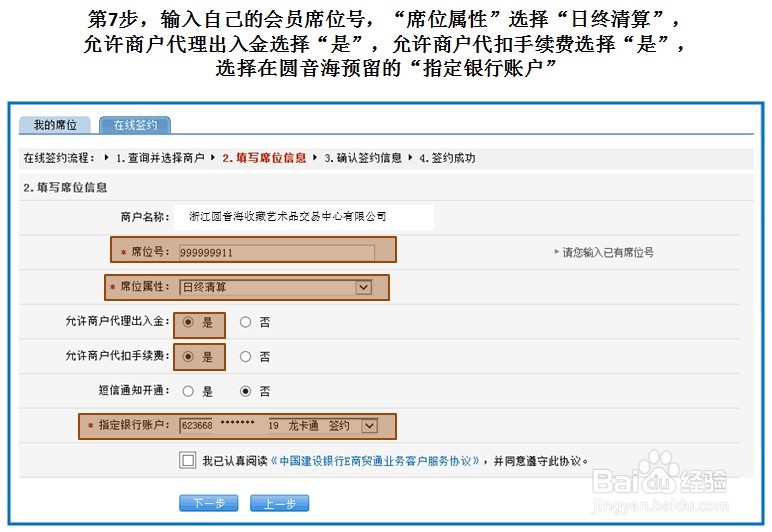This screenshot has height=532, width=772.
Task: Click the 2.填写席位信息 section heading
Action: (x=65, y=188)
